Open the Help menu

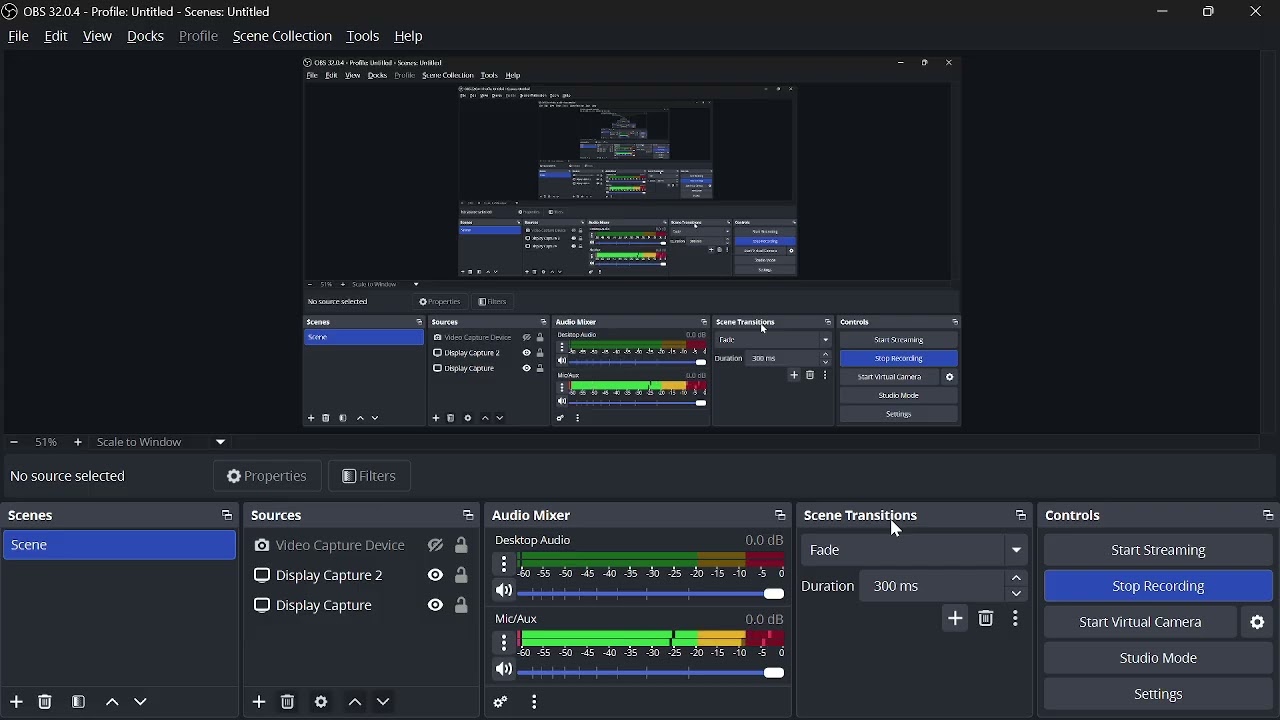tap(409, 36)
